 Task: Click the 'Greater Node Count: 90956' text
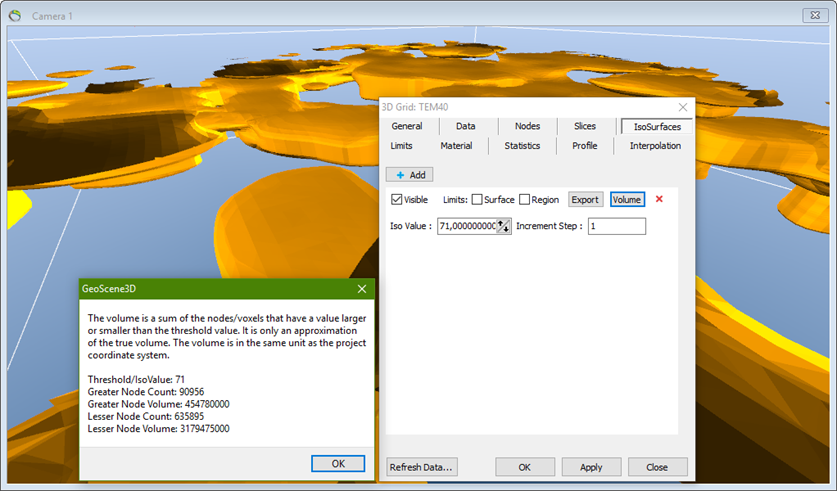pos(146,392)
